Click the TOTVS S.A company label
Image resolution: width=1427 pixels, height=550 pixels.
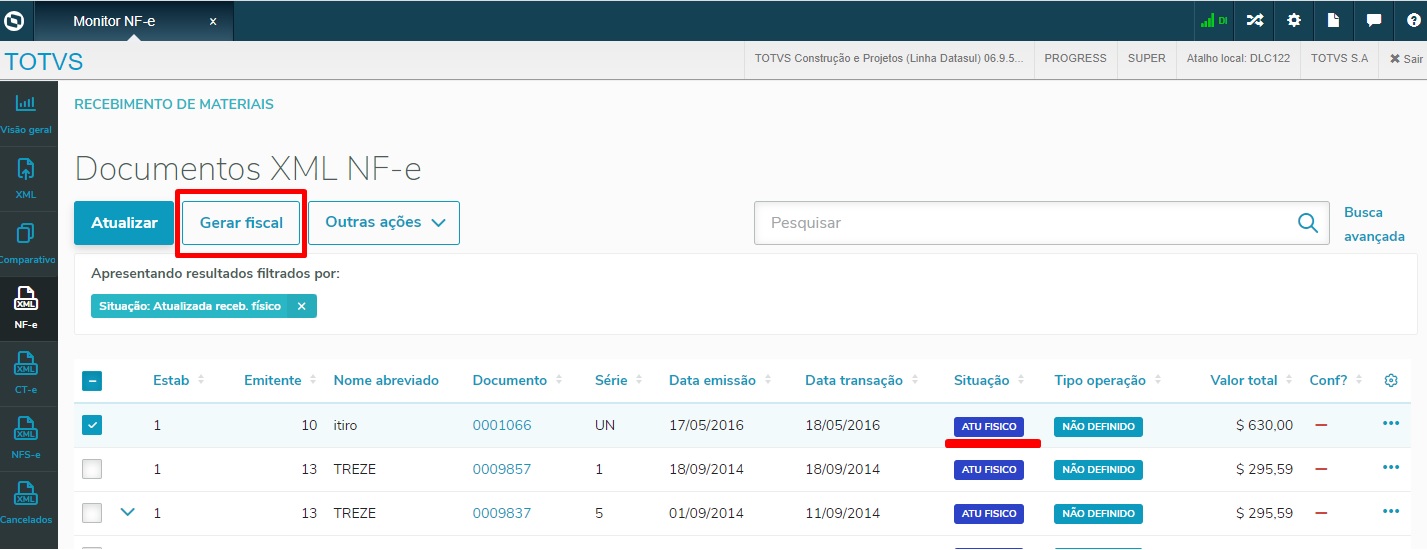point(1339,58)
